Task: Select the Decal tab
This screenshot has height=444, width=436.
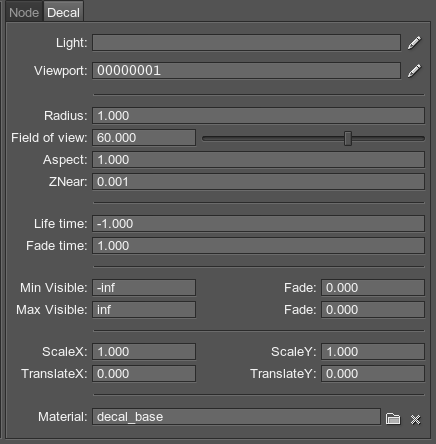Action: tap(63, 13)
